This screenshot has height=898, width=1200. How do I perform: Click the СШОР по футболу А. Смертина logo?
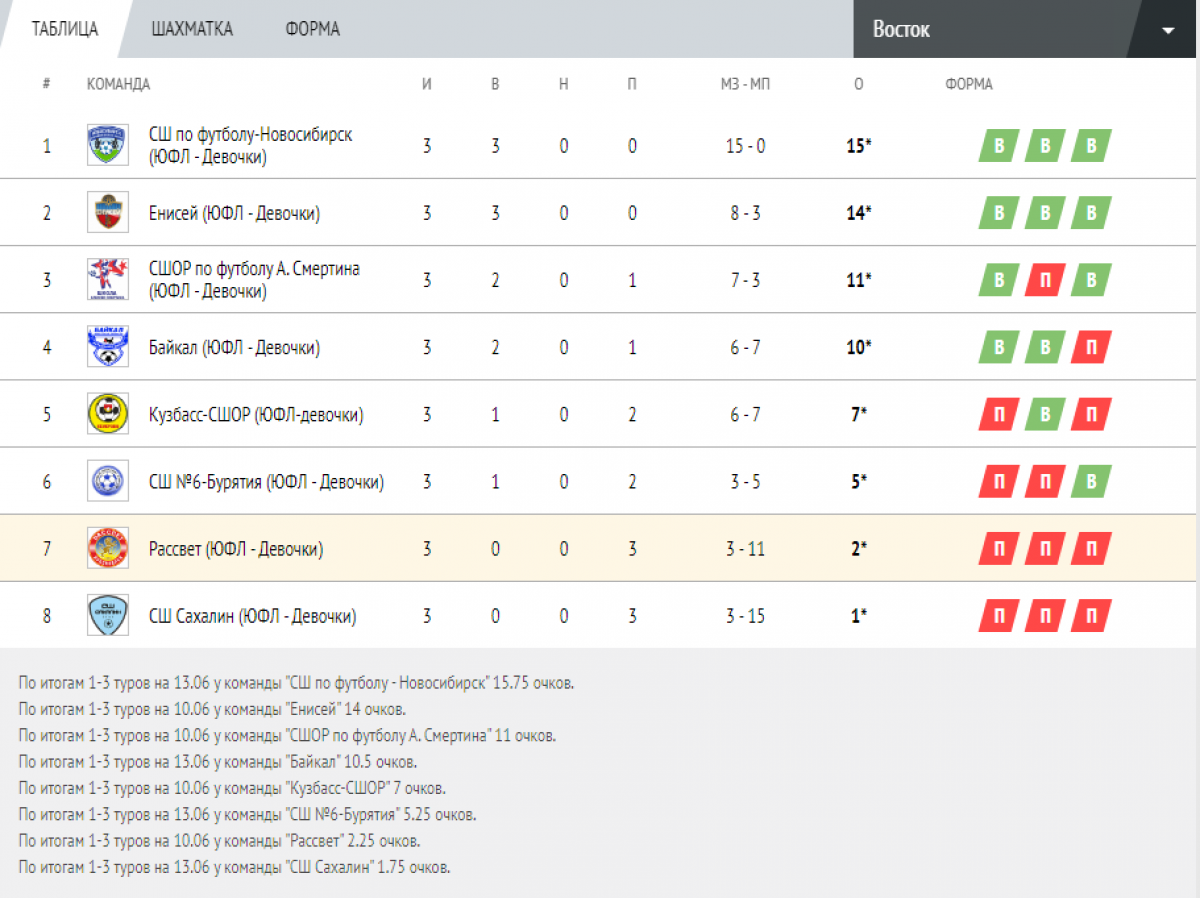point(107,279)
